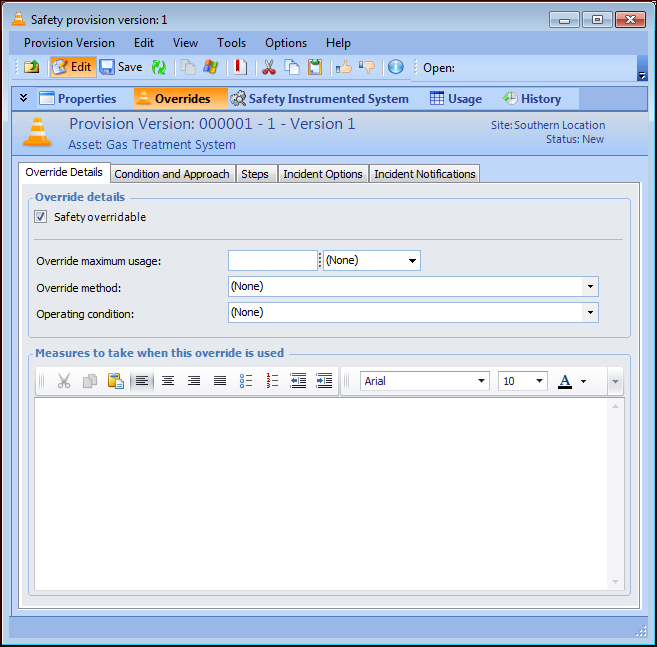
Task: Copy using the main toolbar copy icon
Action: (292, 67)
